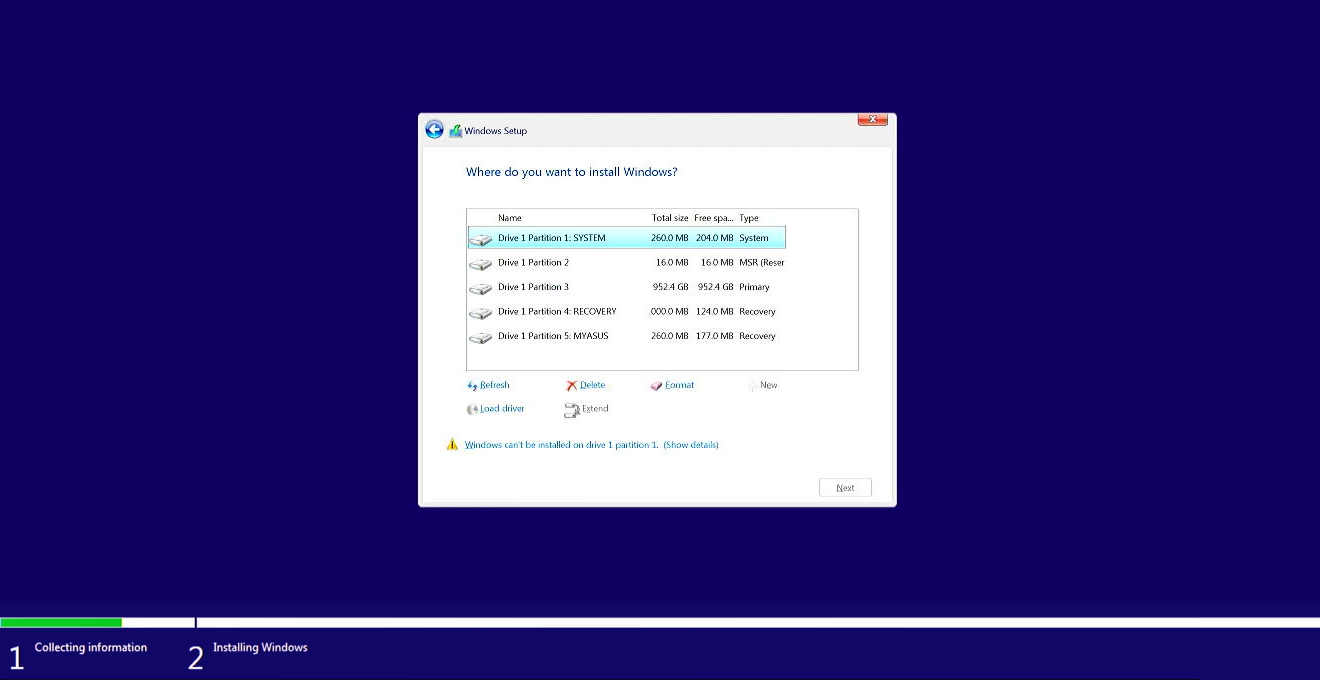Click the drive icon beside Drive 1 Partition 2
Image resolution: width=1320 pixels, height=680 pixels.
[481, 263]
